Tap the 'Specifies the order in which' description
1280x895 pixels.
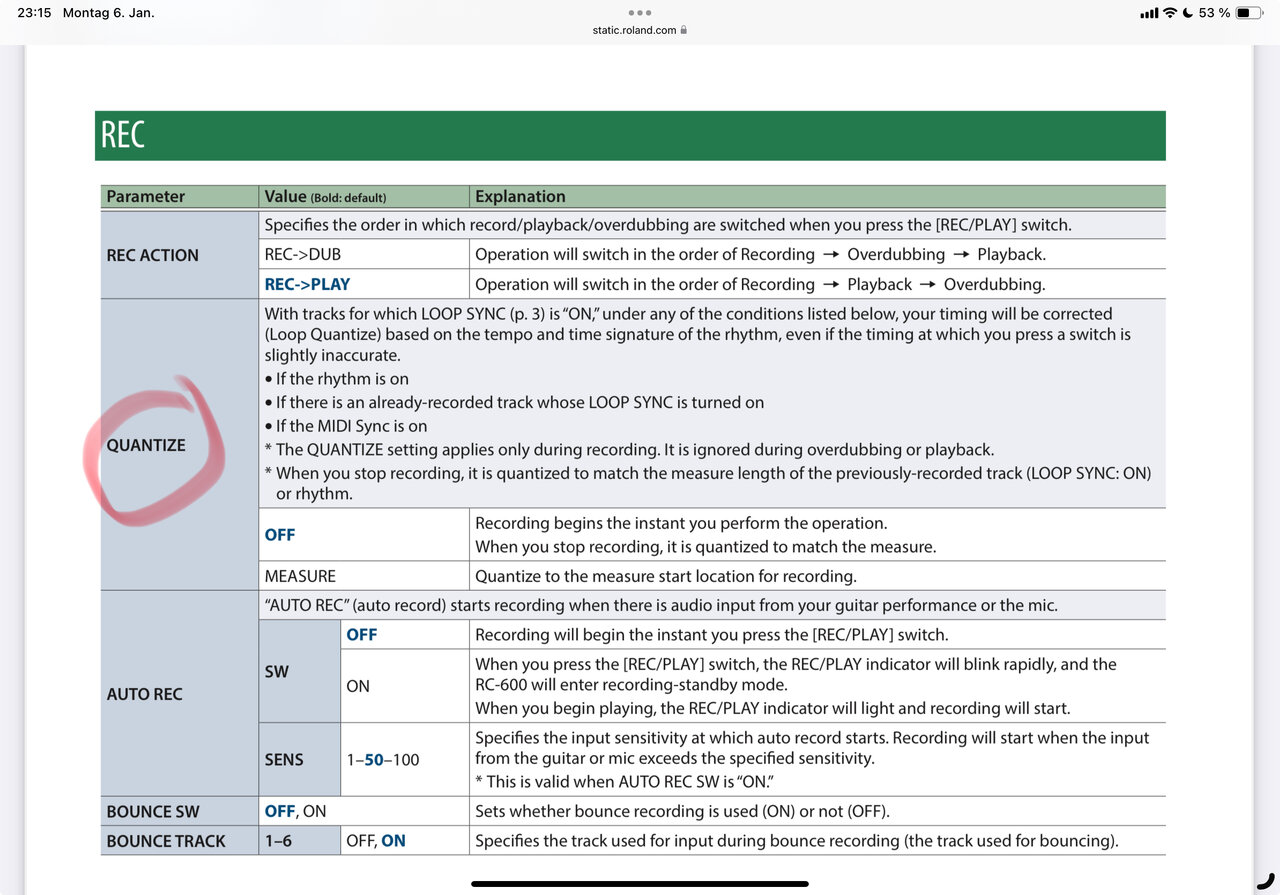pyautogui.click(x=668, y=225)
